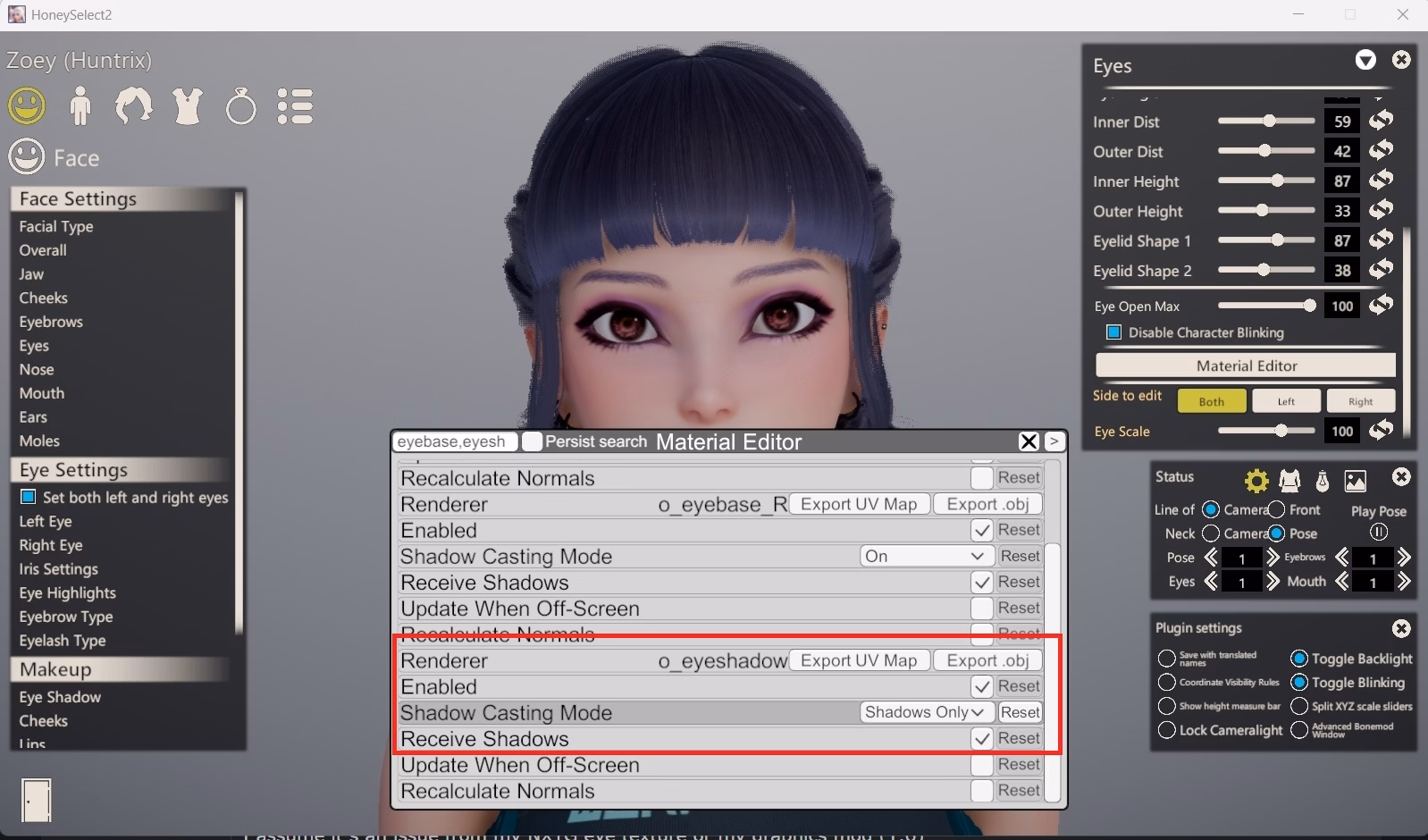Click the Material Editor search field
Viewport: 1428px width, 840px height.
(x=454, y=441)
